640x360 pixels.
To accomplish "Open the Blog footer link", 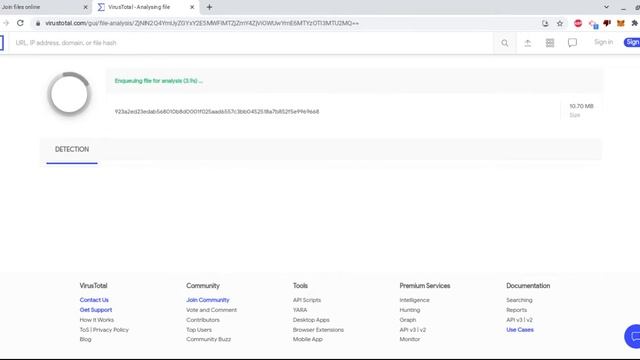I will tap(85, 339).
